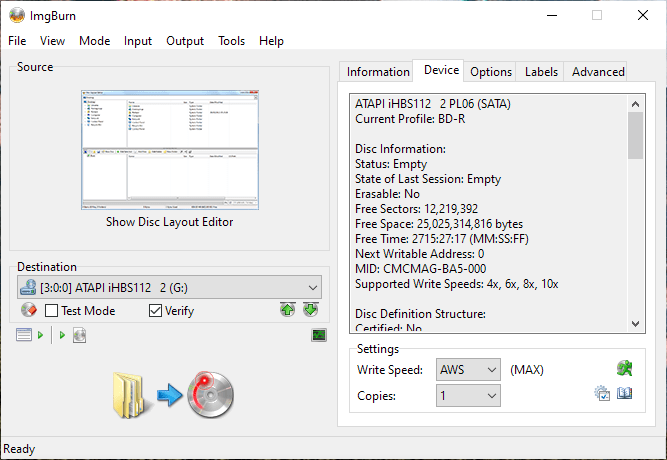667x460 pixels.
Task: Show the graph data monitor icon
Action: 319,335
